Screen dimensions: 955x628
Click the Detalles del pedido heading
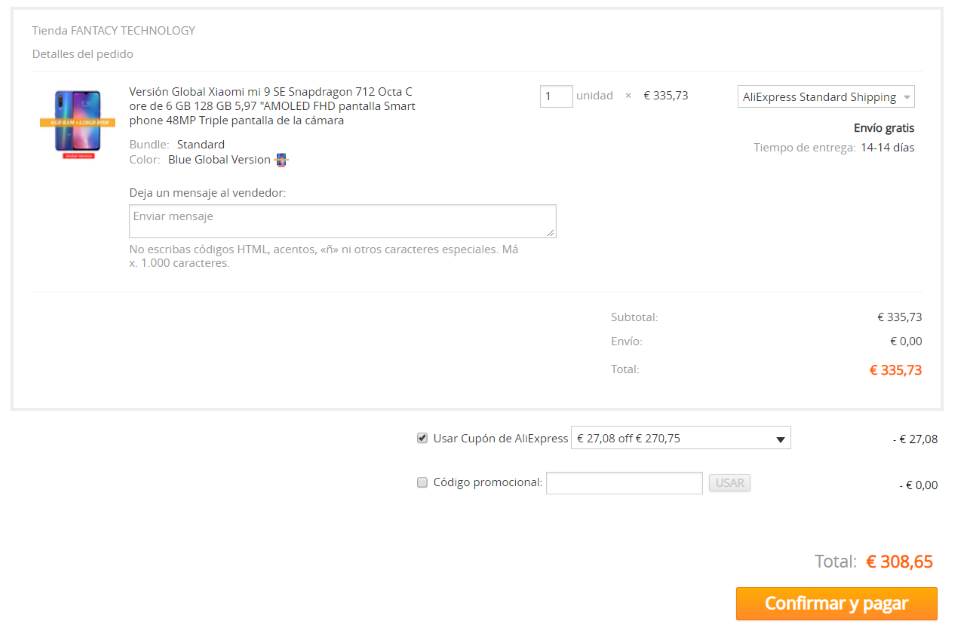tap(82, 54)
